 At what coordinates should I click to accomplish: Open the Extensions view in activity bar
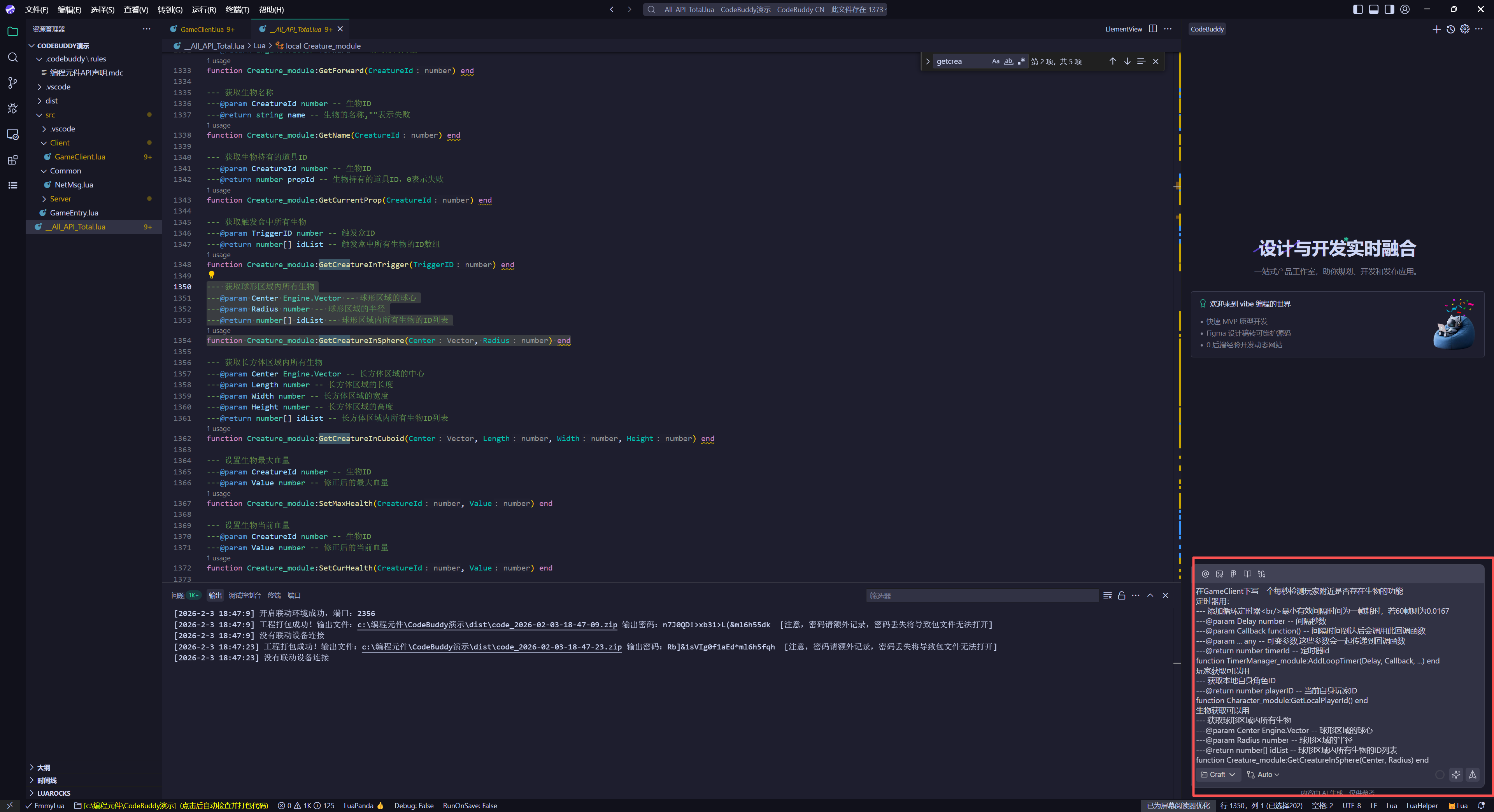click(x=13, y=160)
